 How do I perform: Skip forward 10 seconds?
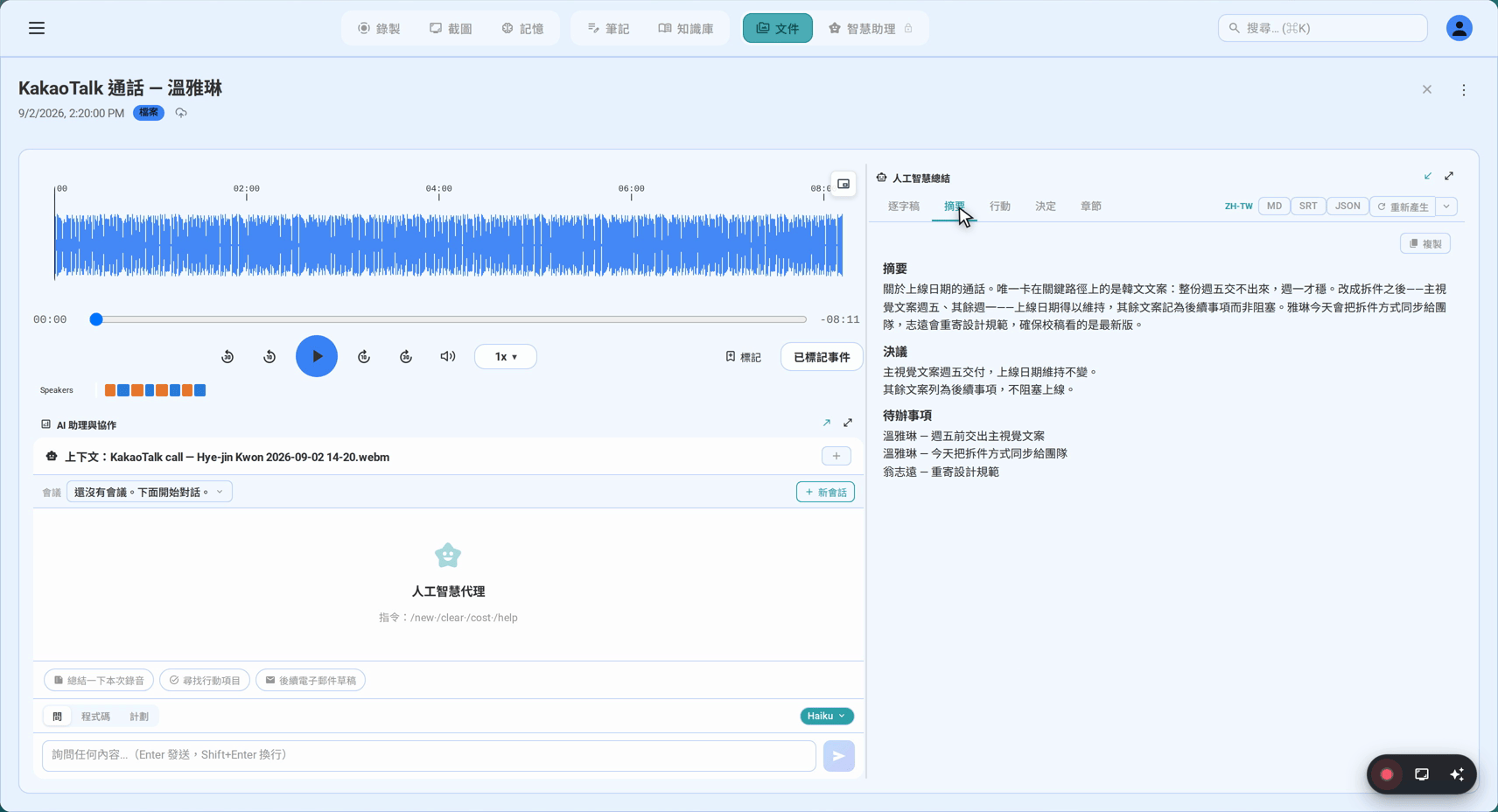click(x=364, y=356)
